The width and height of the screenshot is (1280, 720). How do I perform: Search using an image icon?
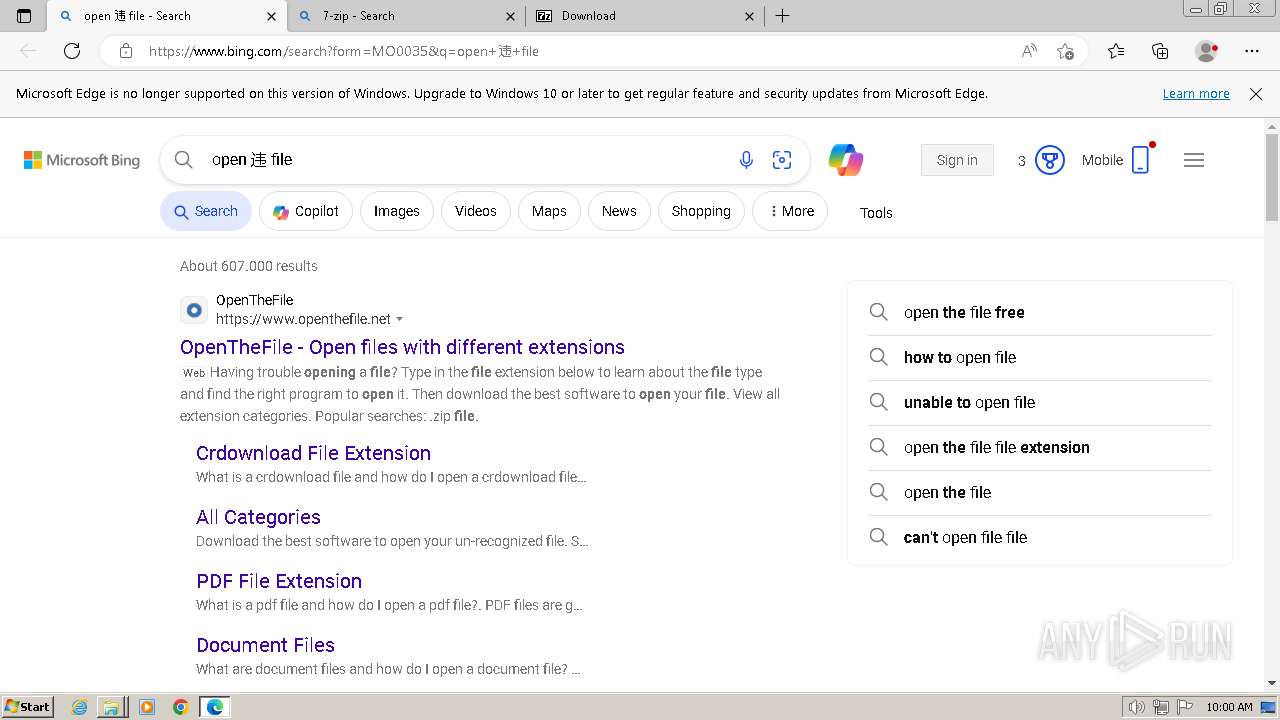click(782, 160)
